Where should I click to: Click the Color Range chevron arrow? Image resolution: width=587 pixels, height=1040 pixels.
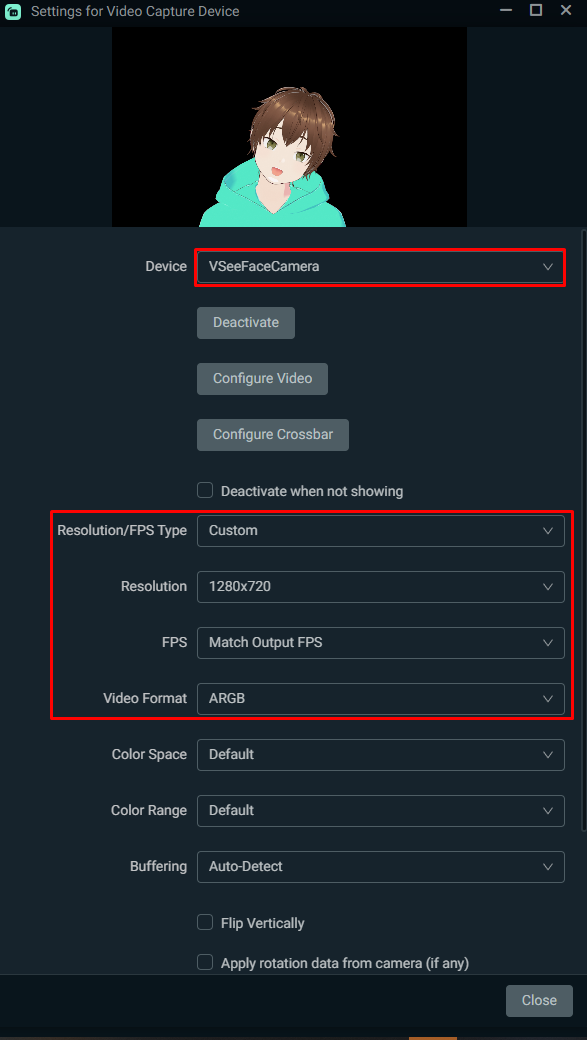(x=548, y=811)
